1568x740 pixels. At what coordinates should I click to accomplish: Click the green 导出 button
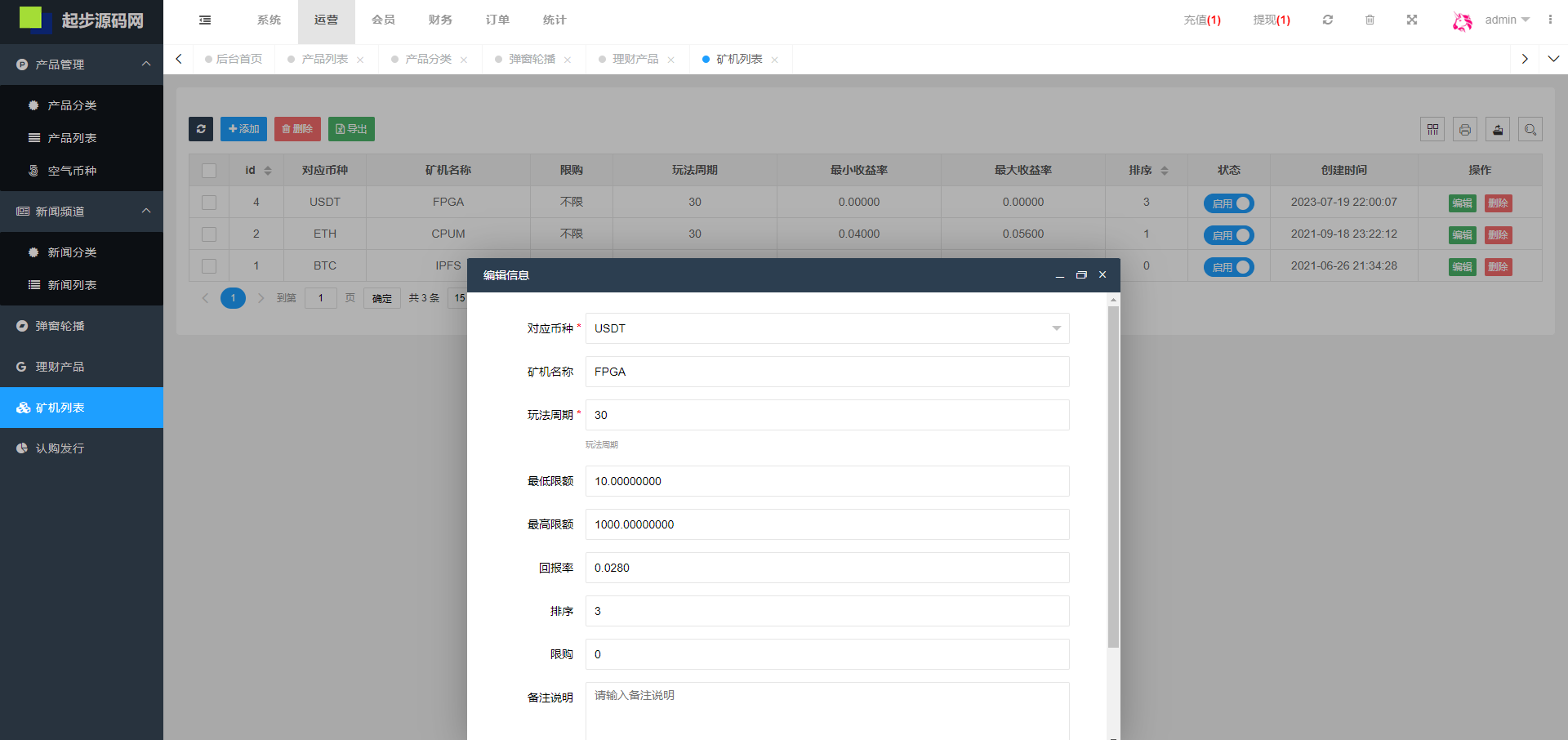click(351, 129)
